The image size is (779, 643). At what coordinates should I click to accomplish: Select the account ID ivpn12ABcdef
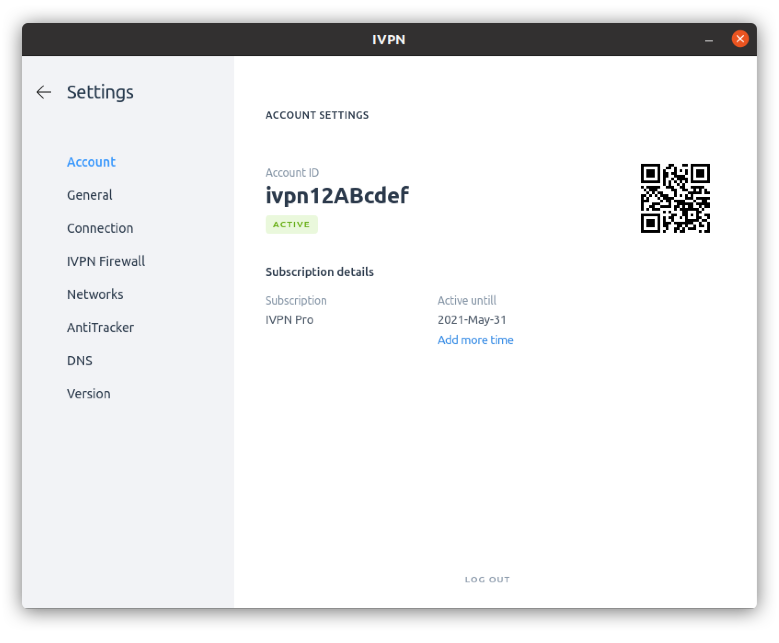337,195
